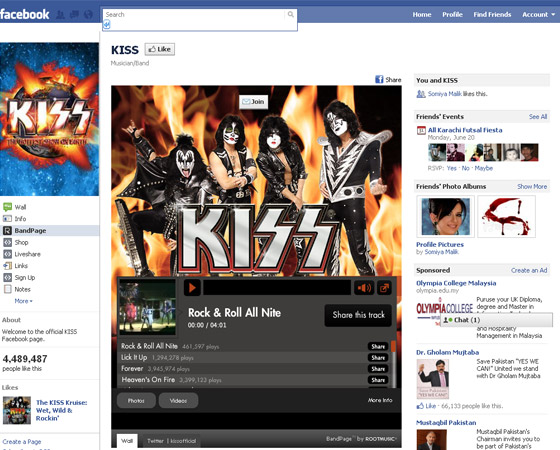Open the messages icon in header

pos(74,15)
